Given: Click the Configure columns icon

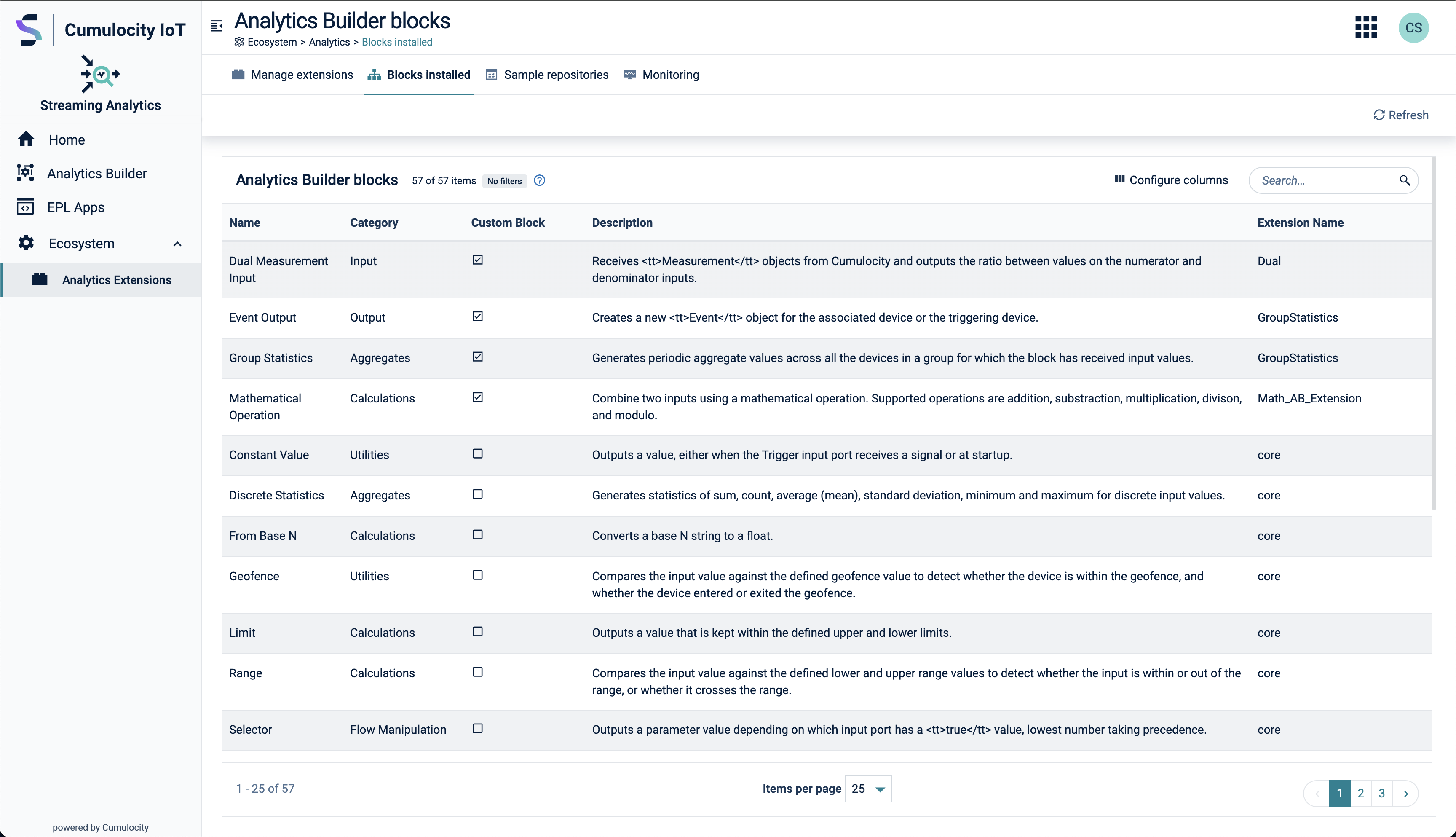Looking at the screenshot, I should 1120,180.
